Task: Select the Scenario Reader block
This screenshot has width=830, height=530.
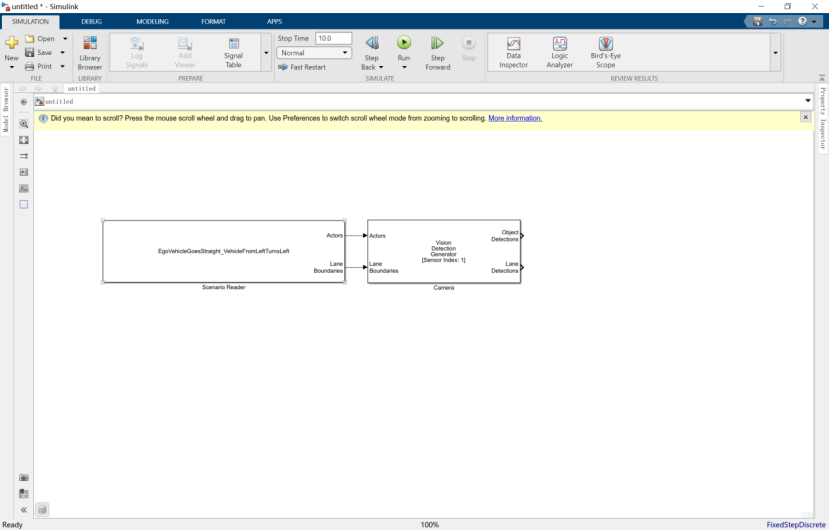Action: 224,251
